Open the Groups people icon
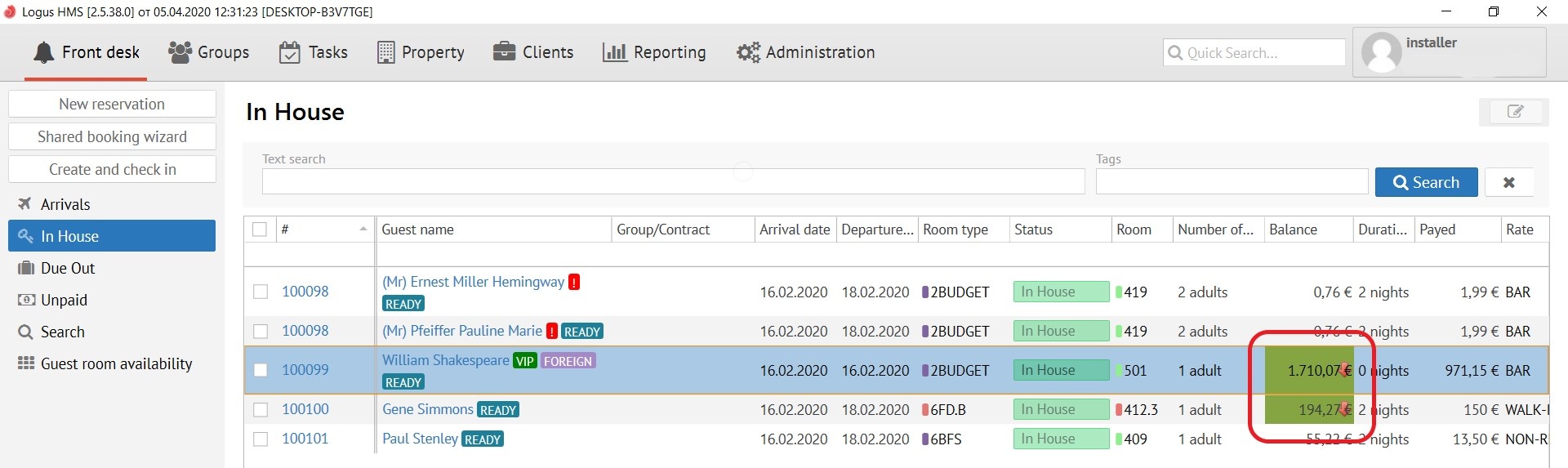The height and width of the screenshot is (468, 1568). coord(180,52)
